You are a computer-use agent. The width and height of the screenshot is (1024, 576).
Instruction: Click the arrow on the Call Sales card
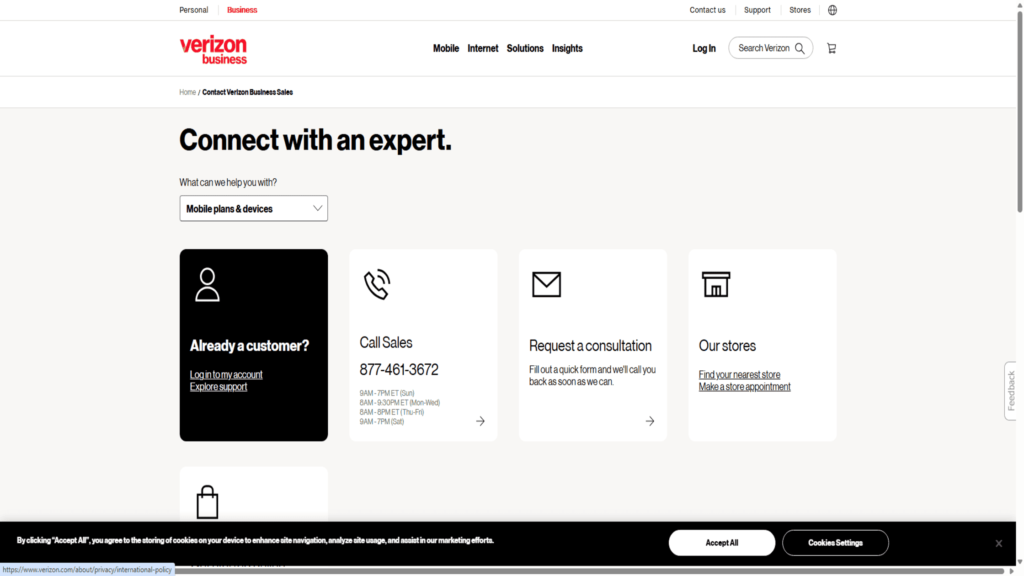[x=480, y=421]
